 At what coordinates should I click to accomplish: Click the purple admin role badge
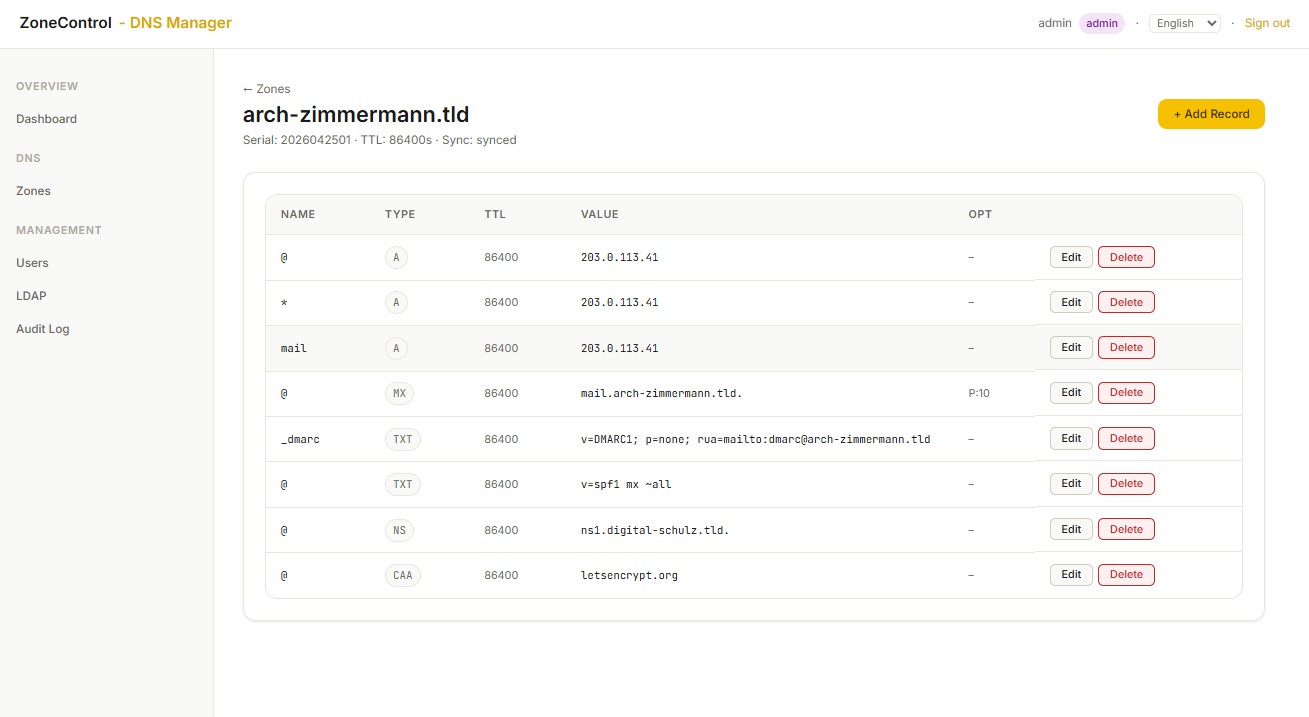coord(1102,23)
